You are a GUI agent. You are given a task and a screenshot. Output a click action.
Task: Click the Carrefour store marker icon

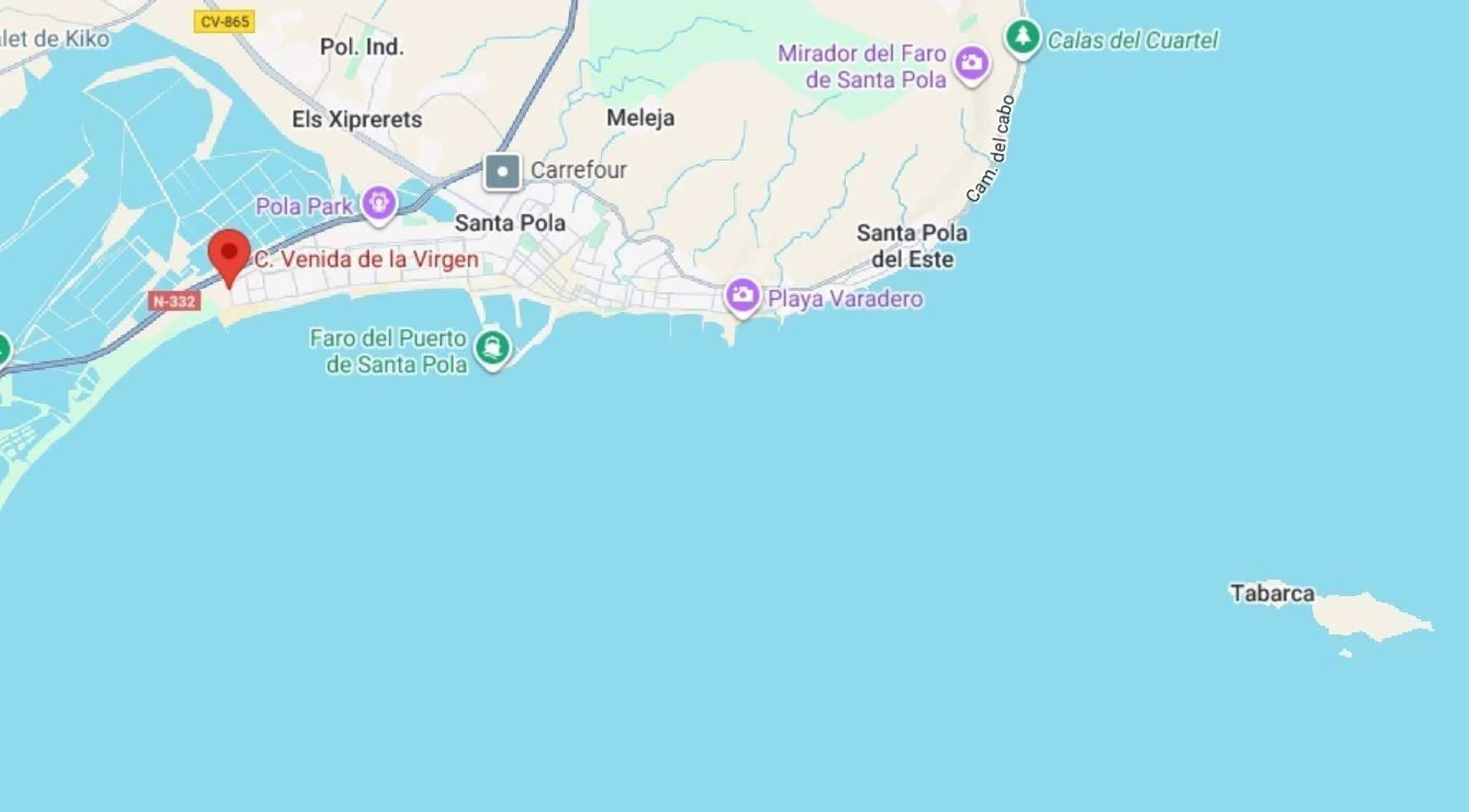[x=503, y=172]
